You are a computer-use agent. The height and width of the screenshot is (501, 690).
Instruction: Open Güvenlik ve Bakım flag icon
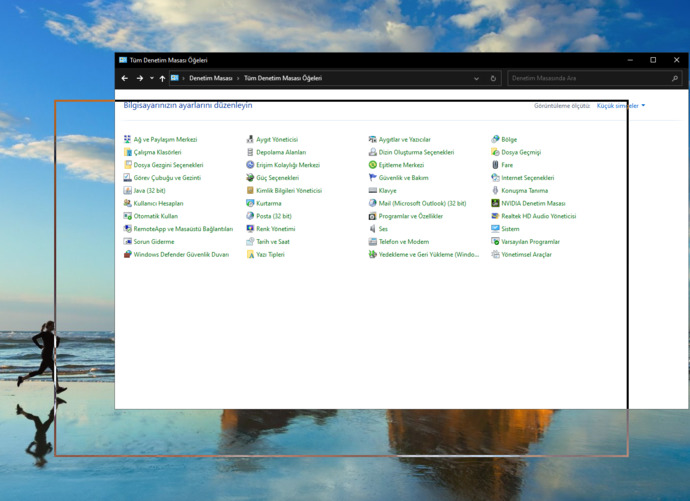pyautogui.click(x=372, y=178)
